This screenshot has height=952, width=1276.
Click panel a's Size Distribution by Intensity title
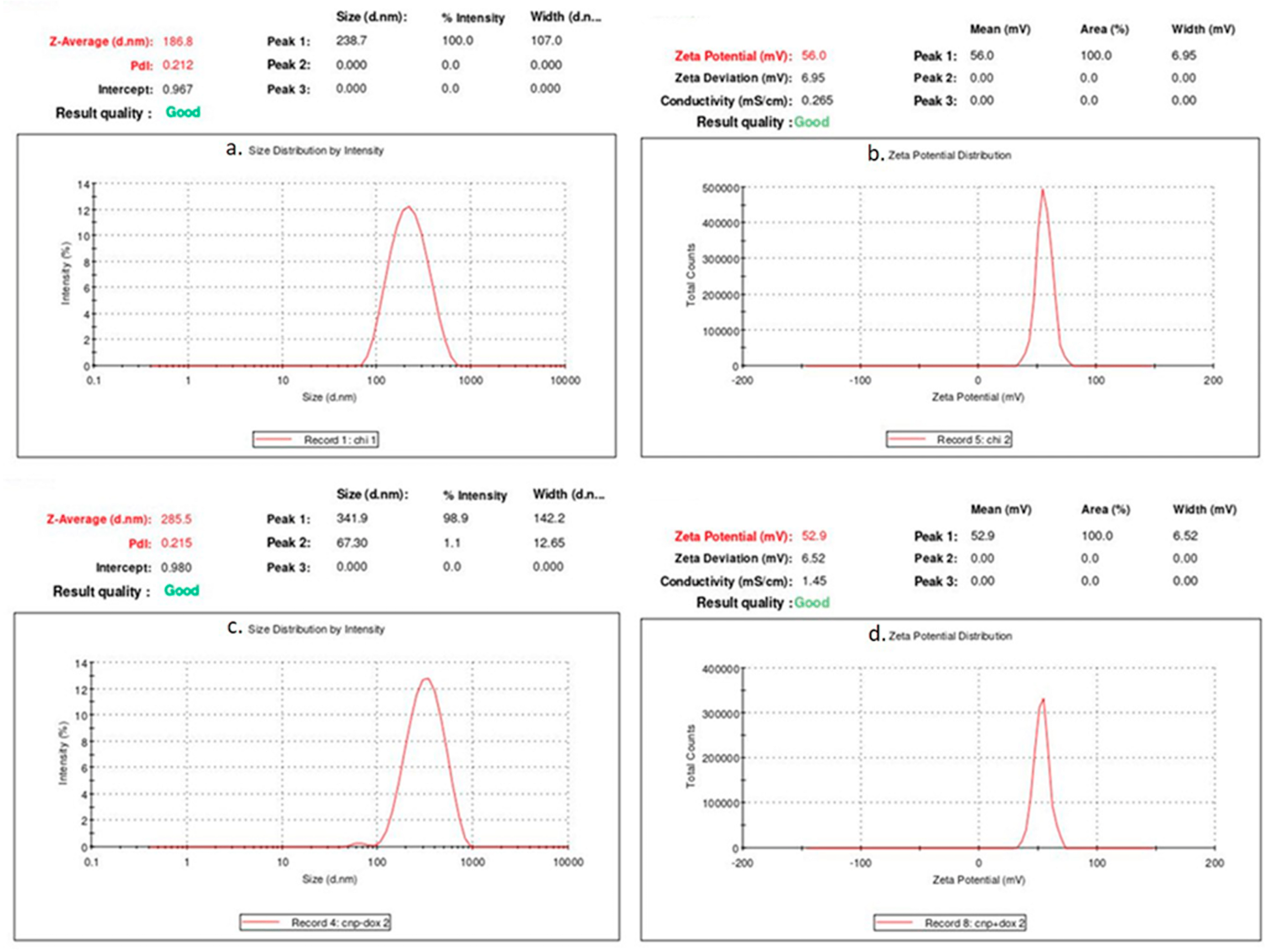pyautogui.click(x=315, y=150)
